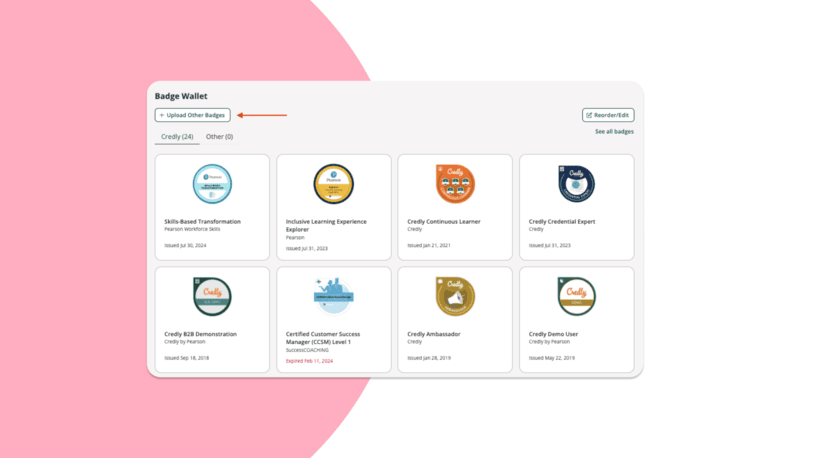The width and height of the screenshot is (815, 458).
Task: Click the Pearson Workforce Skills issuer text
Action: [x=192, y=229]
